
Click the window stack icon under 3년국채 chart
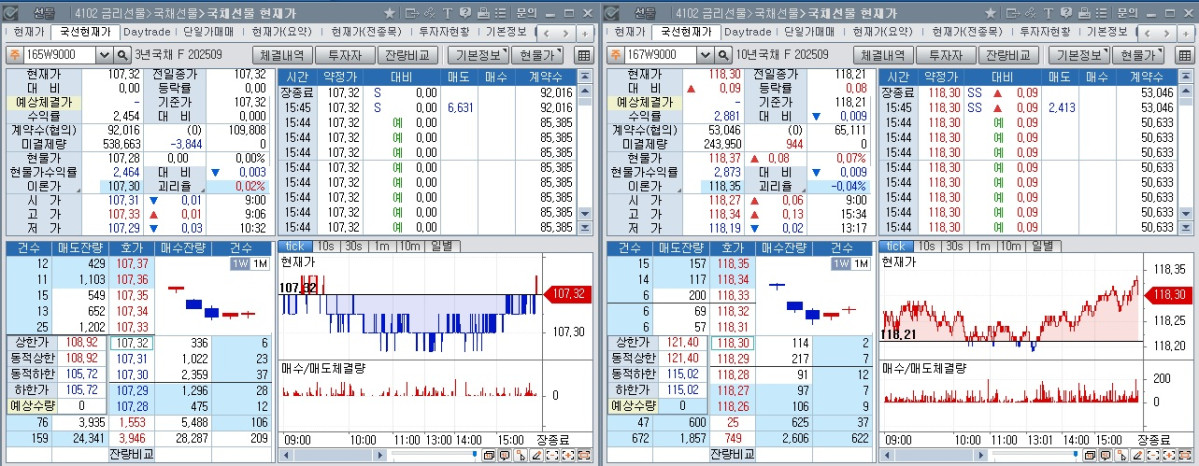[489, 455]
